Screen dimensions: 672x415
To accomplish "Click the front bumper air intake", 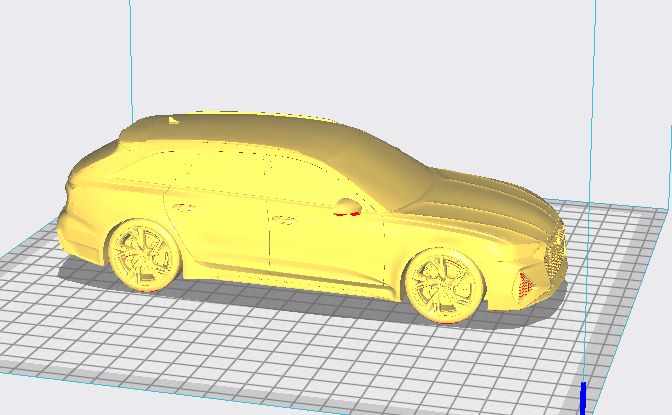I will (x=525, y=284).
